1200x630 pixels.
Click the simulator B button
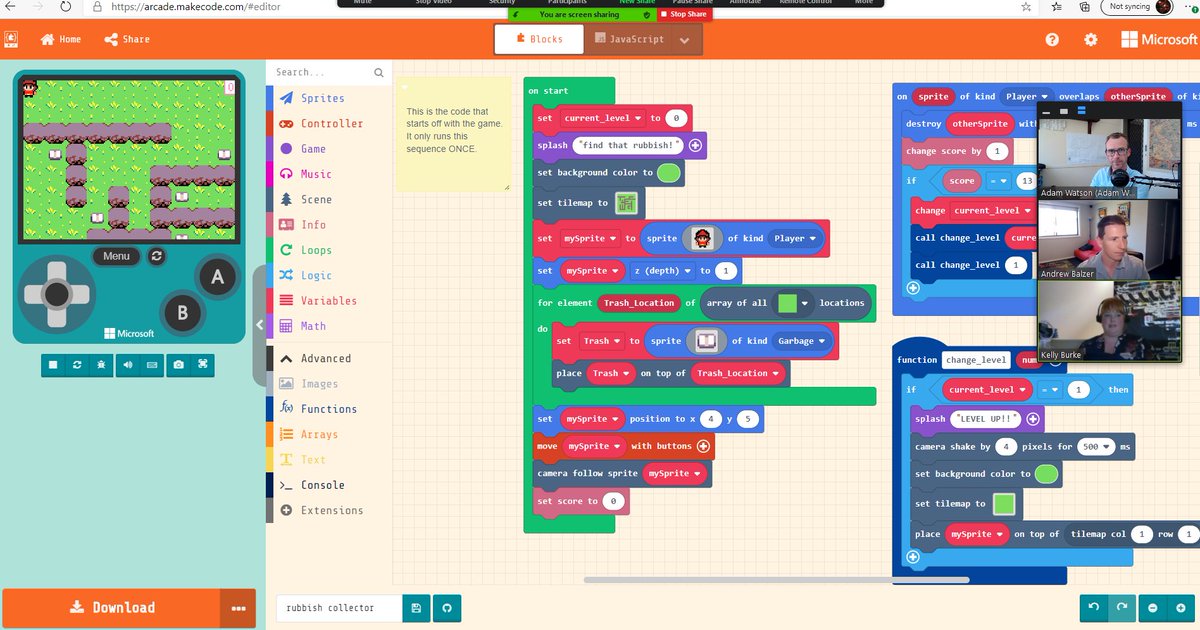point(182,312)
